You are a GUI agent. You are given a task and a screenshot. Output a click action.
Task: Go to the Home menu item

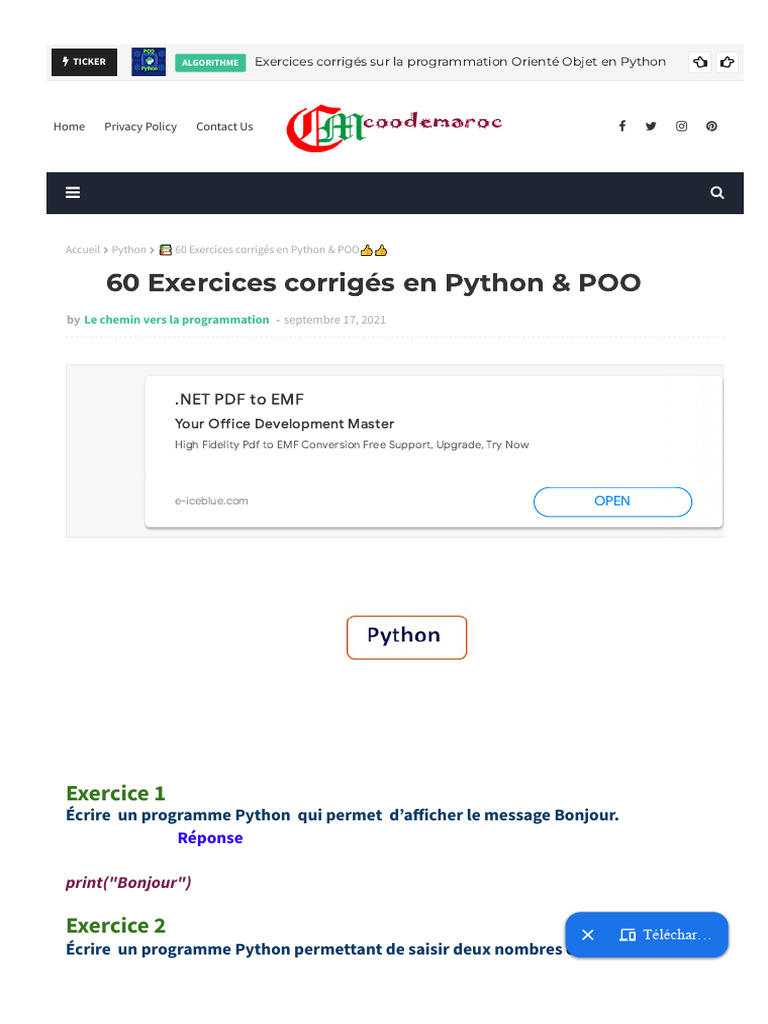click(x=69, y=127)
